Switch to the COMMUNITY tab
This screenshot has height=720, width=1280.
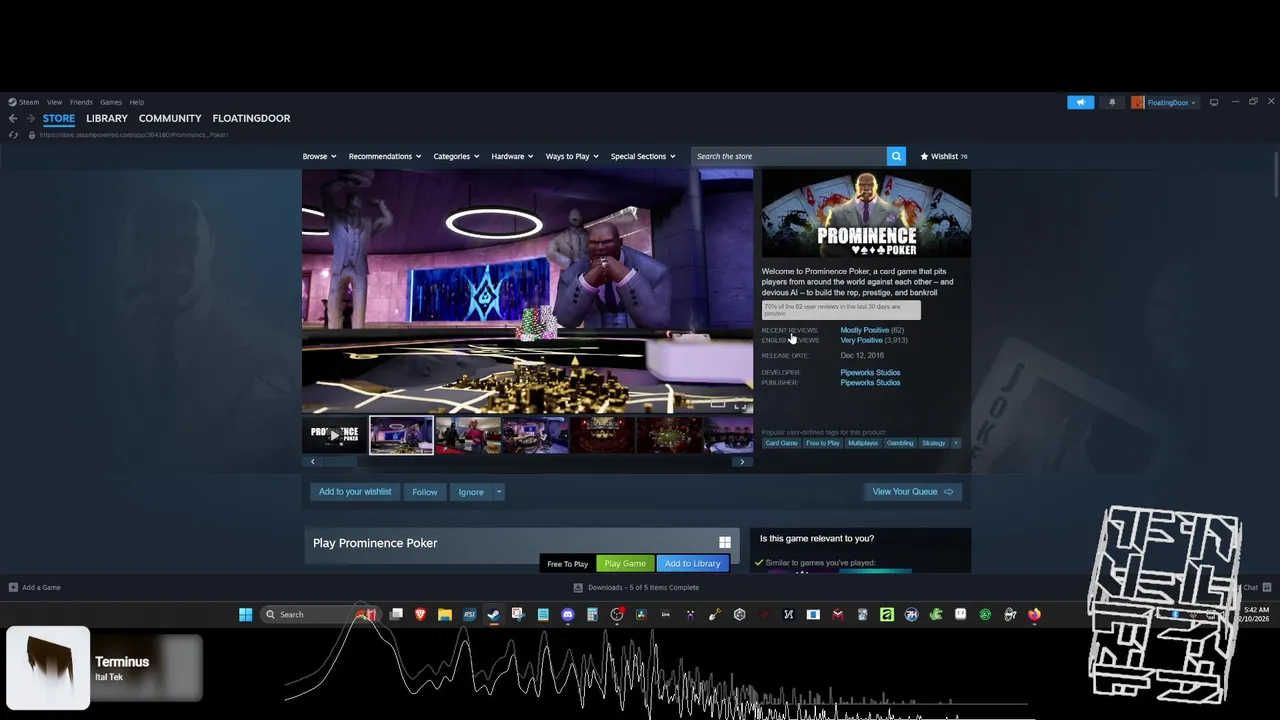point(170,118)
